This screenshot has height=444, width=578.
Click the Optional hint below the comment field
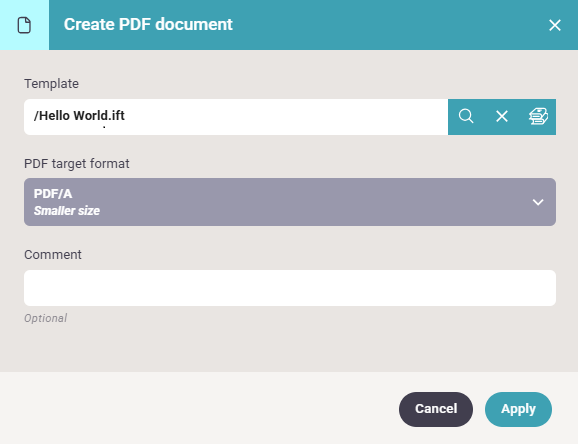pyautogui.click(x=46, y=318)
